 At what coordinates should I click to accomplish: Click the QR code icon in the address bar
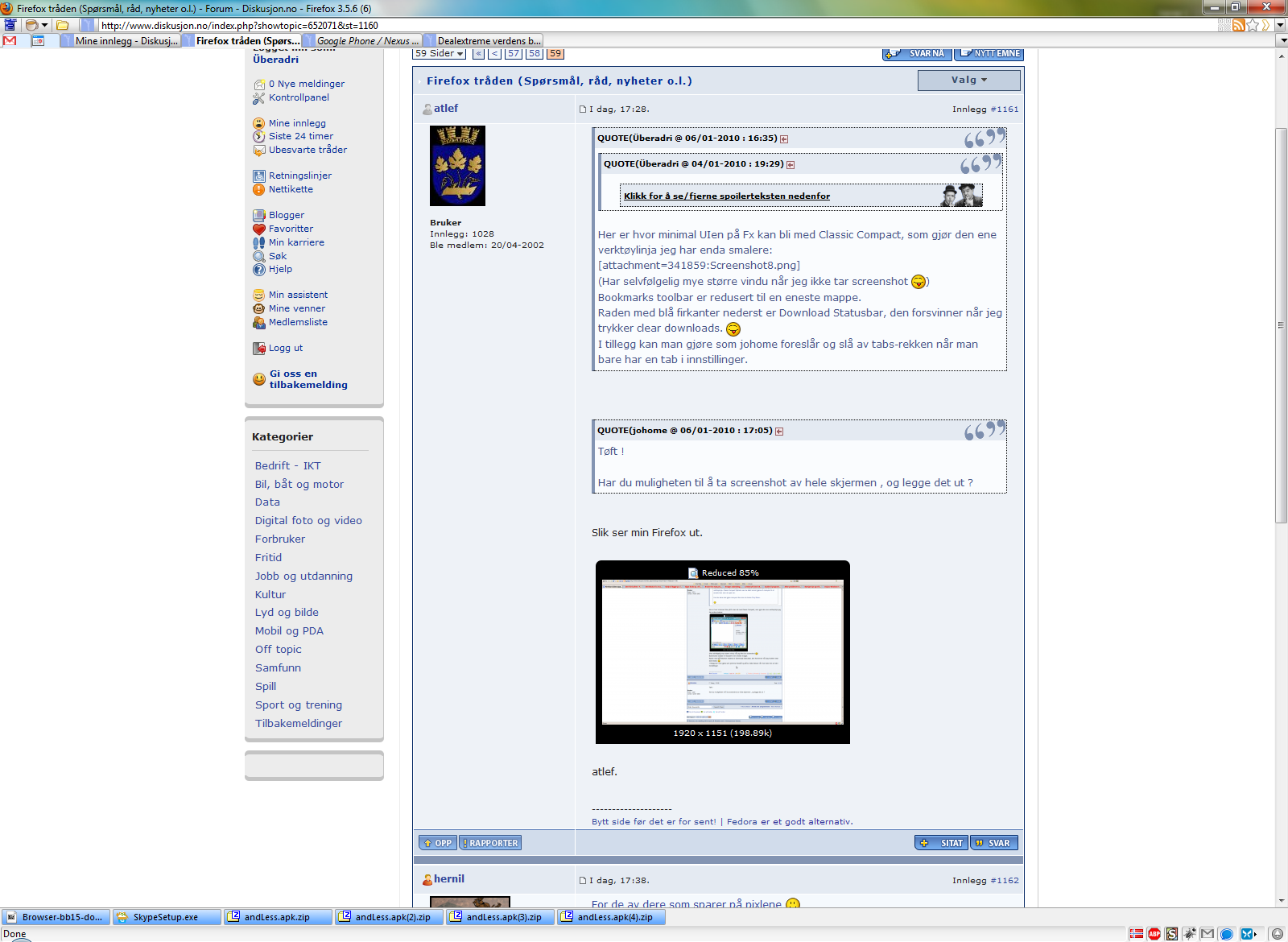click(1224, 25)
